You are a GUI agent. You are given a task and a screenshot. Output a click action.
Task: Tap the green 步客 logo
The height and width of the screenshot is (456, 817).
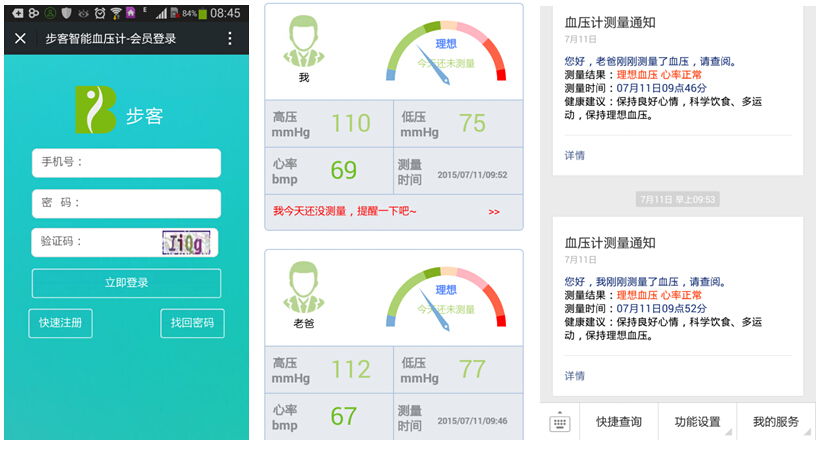click(x=96, y=110)
